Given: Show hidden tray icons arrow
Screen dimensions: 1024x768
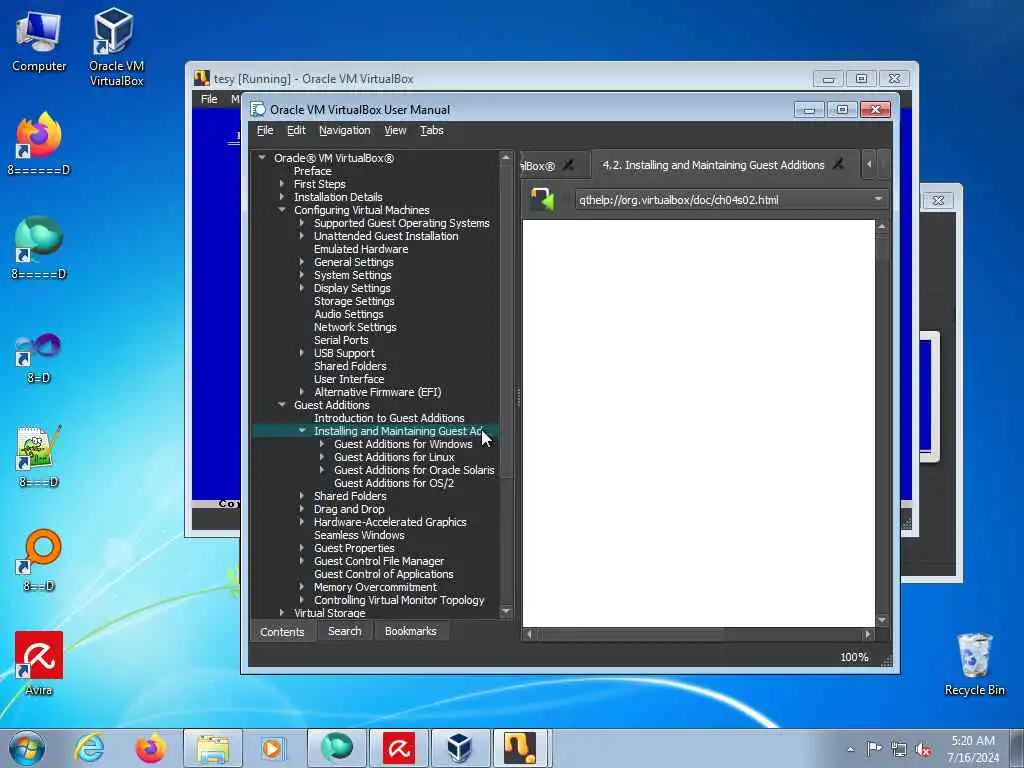Looking at the screenshot, I should pyautogui.click(x=850, y=750).
